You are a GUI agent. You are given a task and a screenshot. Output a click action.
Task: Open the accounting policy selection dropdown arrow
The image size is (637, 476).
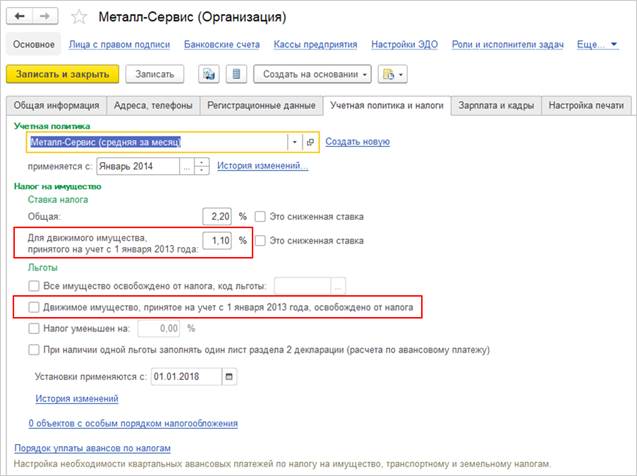pyautogui.click(x=295, y=142)
